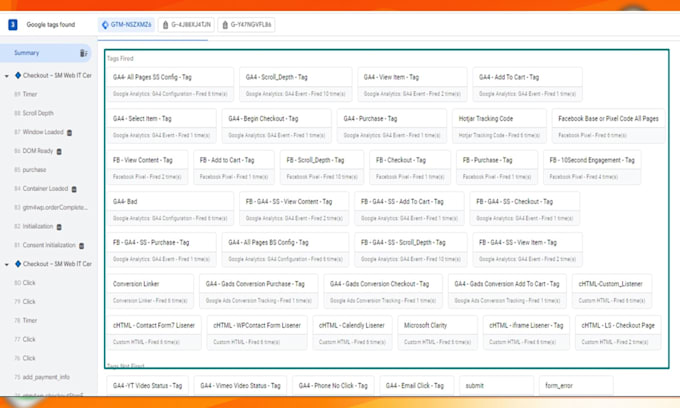
Task: Collapse the second Checkout – SM Web IT page group
Action: [x=7, y=264]
